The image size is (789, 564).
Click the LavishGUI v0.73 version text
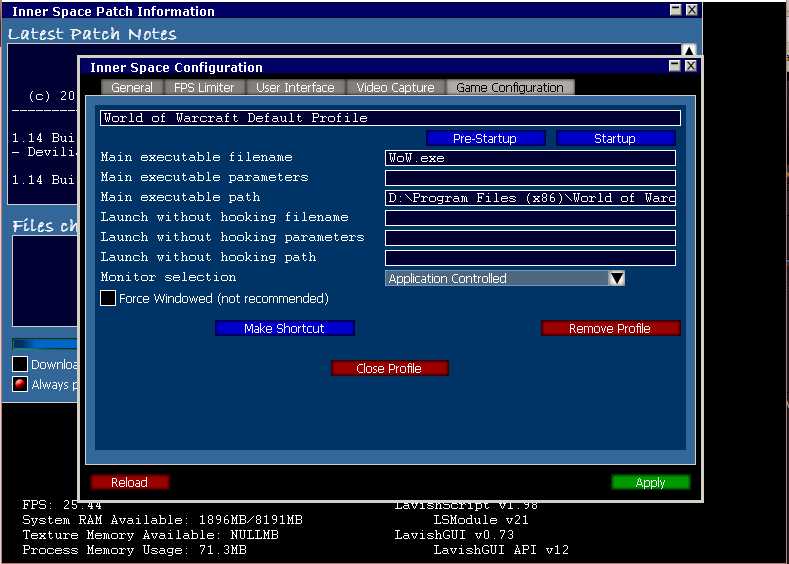[454, 534]
